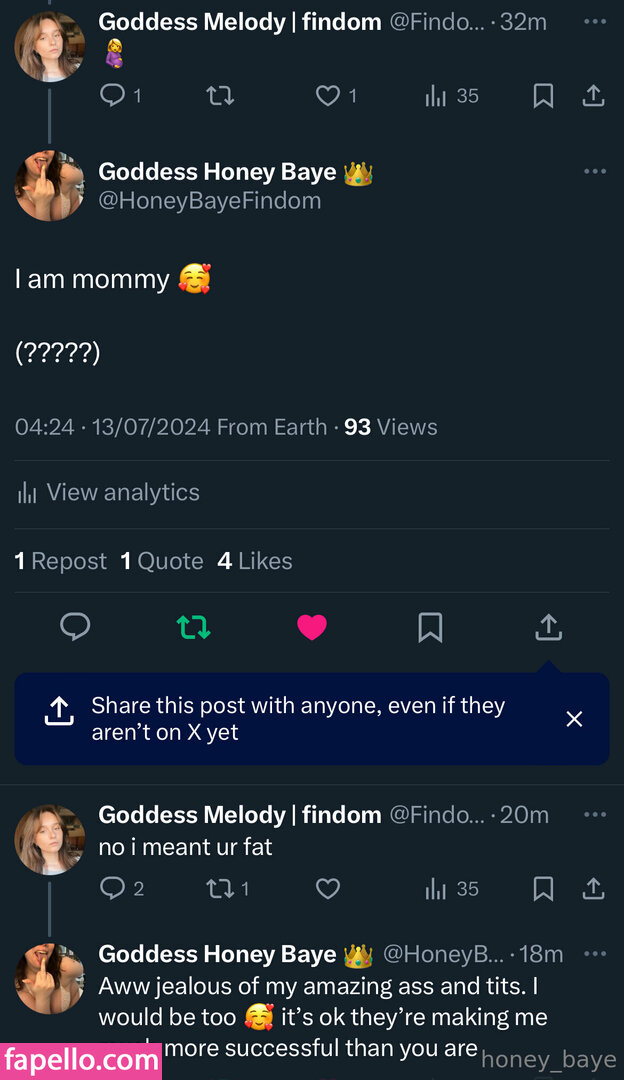This screenshot has width=624, height=1080.
Task: Open more options on 20m reply
Action: (x=595, y=815)
